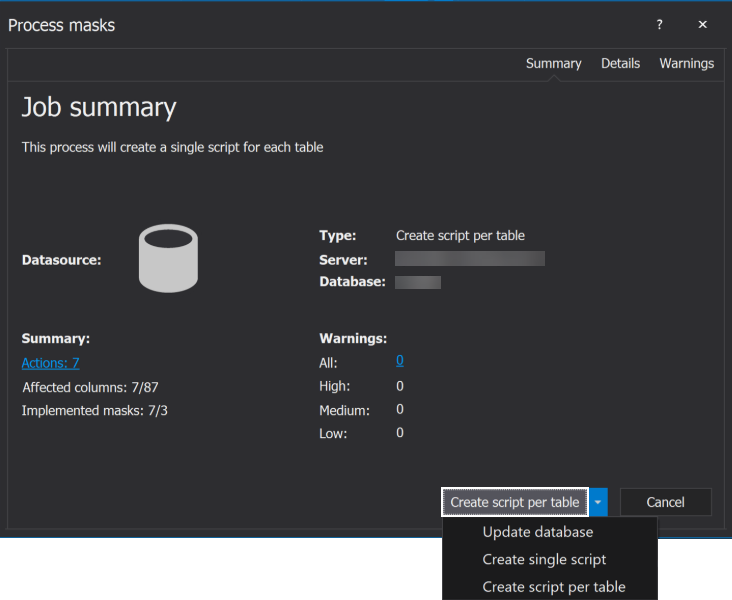Expand the blue dropdown arrow beside Create script
732x600 pixels.
point(598,502)
